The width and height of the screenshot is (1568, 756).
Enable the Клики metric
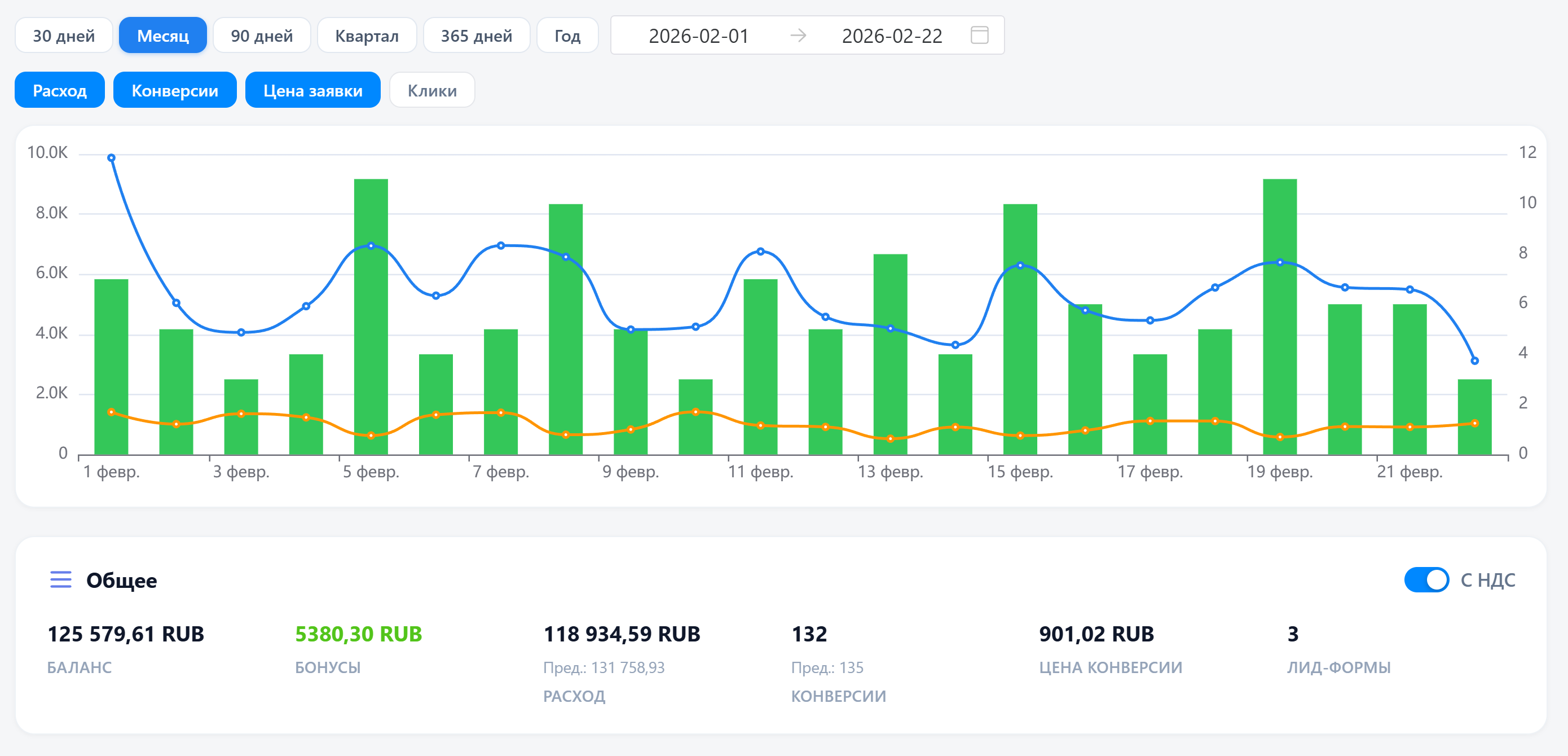click(431, 90)
